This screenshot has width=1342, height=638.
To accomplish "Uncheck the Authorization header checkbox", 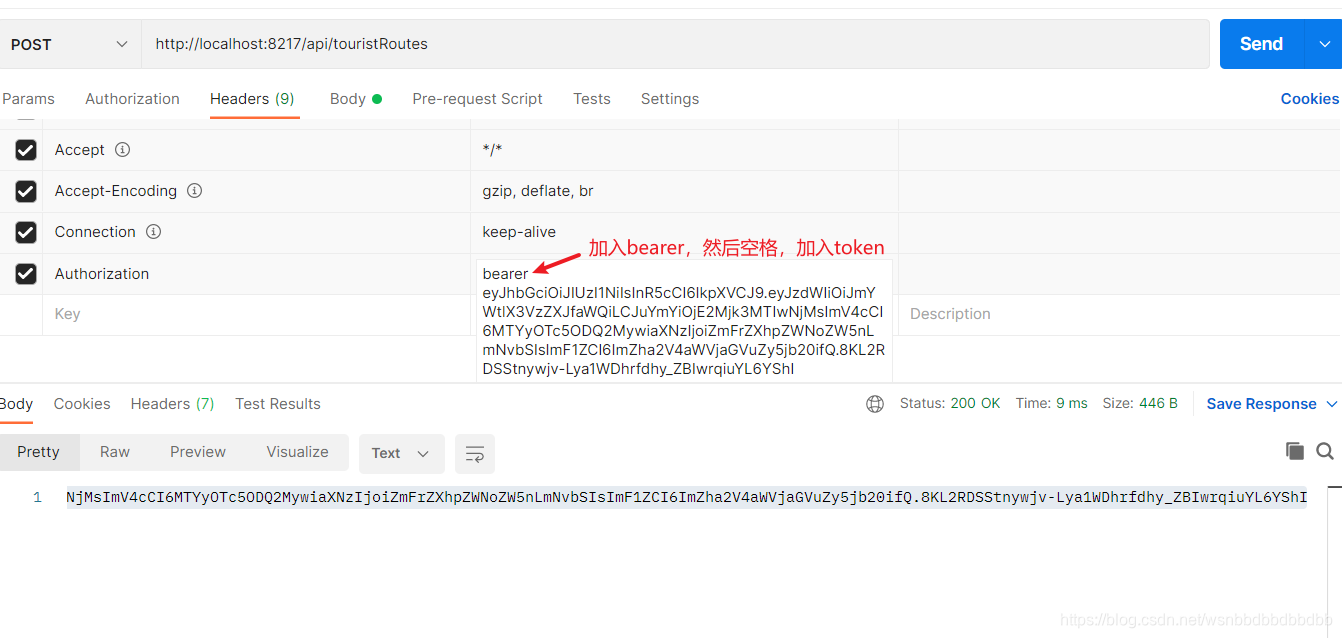I will click(x=26, y=274).
